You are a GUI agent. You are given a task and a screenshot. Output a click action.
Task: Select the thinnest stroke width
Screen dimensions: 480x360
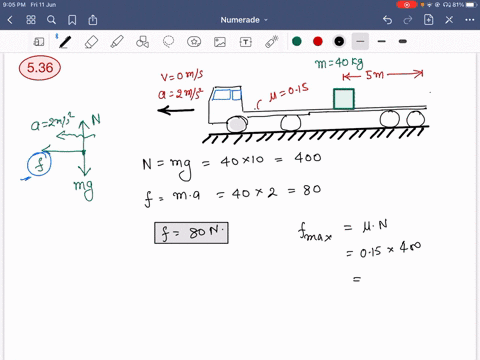point(360,41)
